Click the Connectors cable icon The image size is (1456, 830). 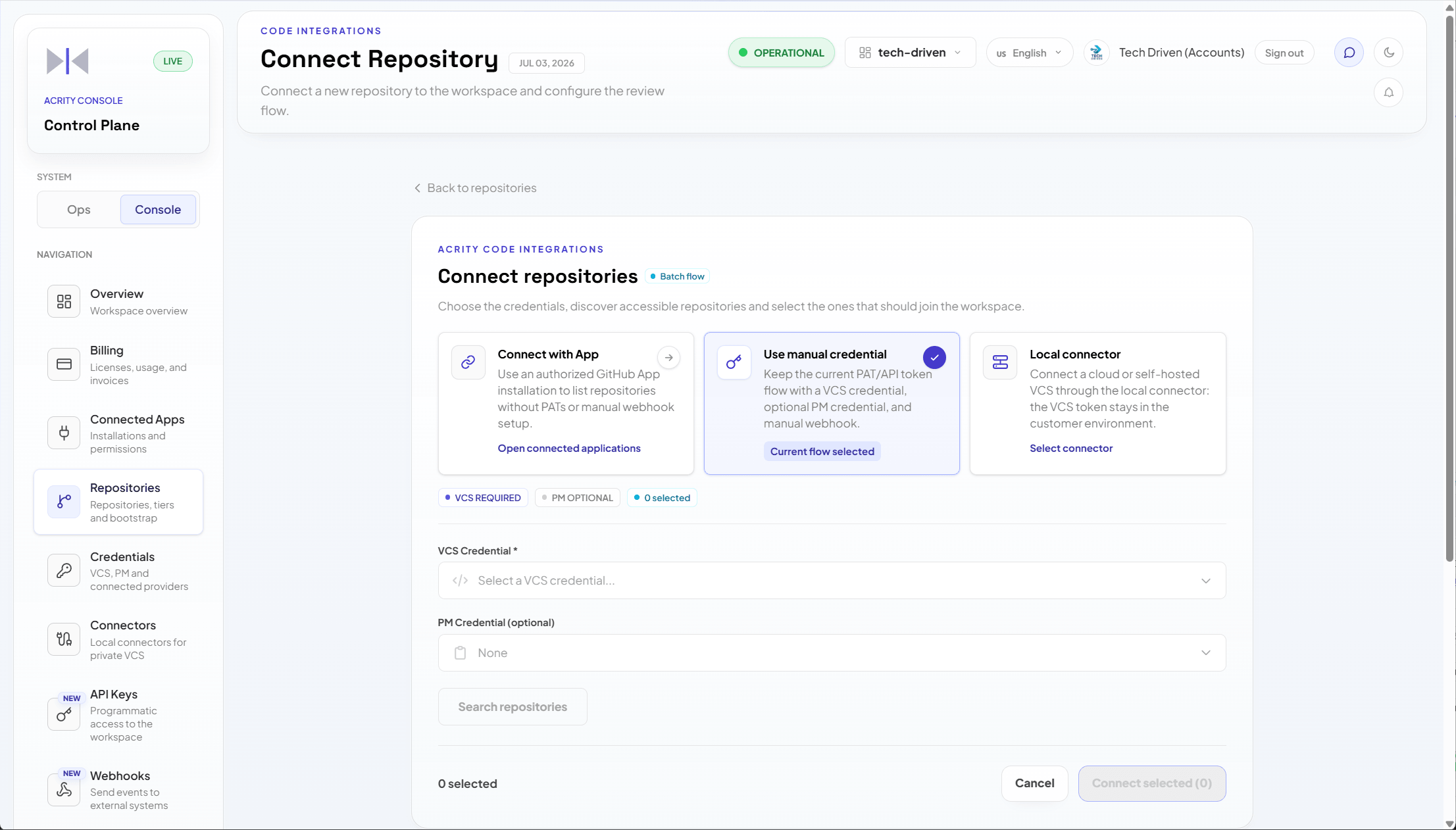[x=64, y=639]
